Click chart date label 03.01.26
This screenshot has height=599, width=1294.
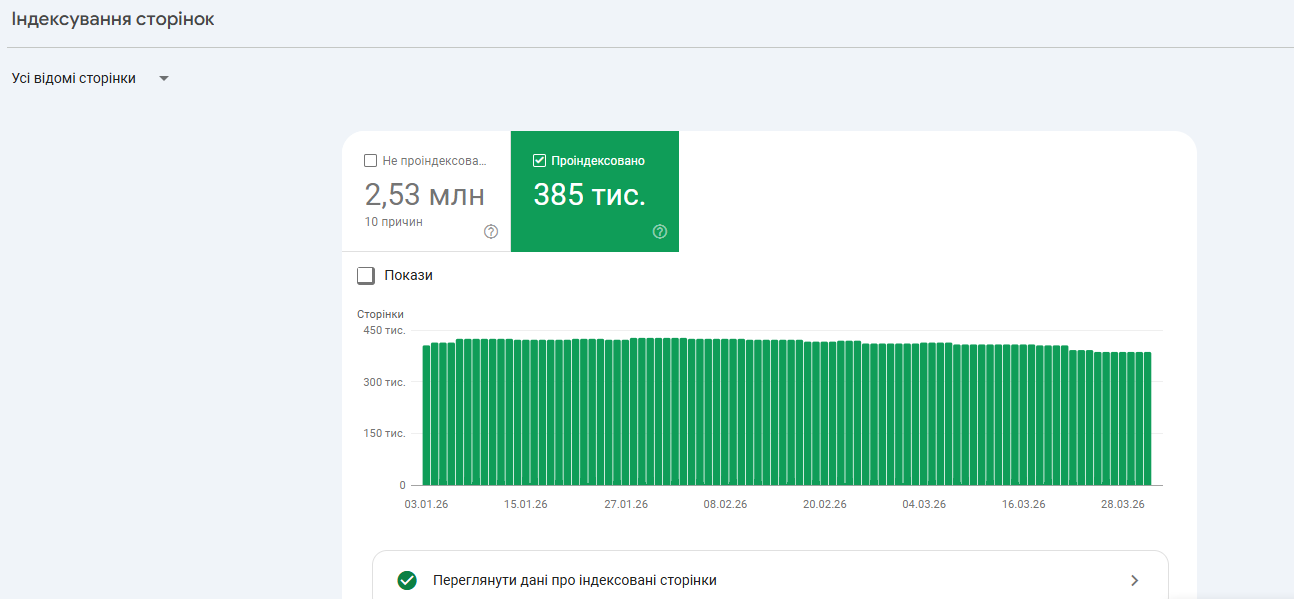(x=426, y=504)
